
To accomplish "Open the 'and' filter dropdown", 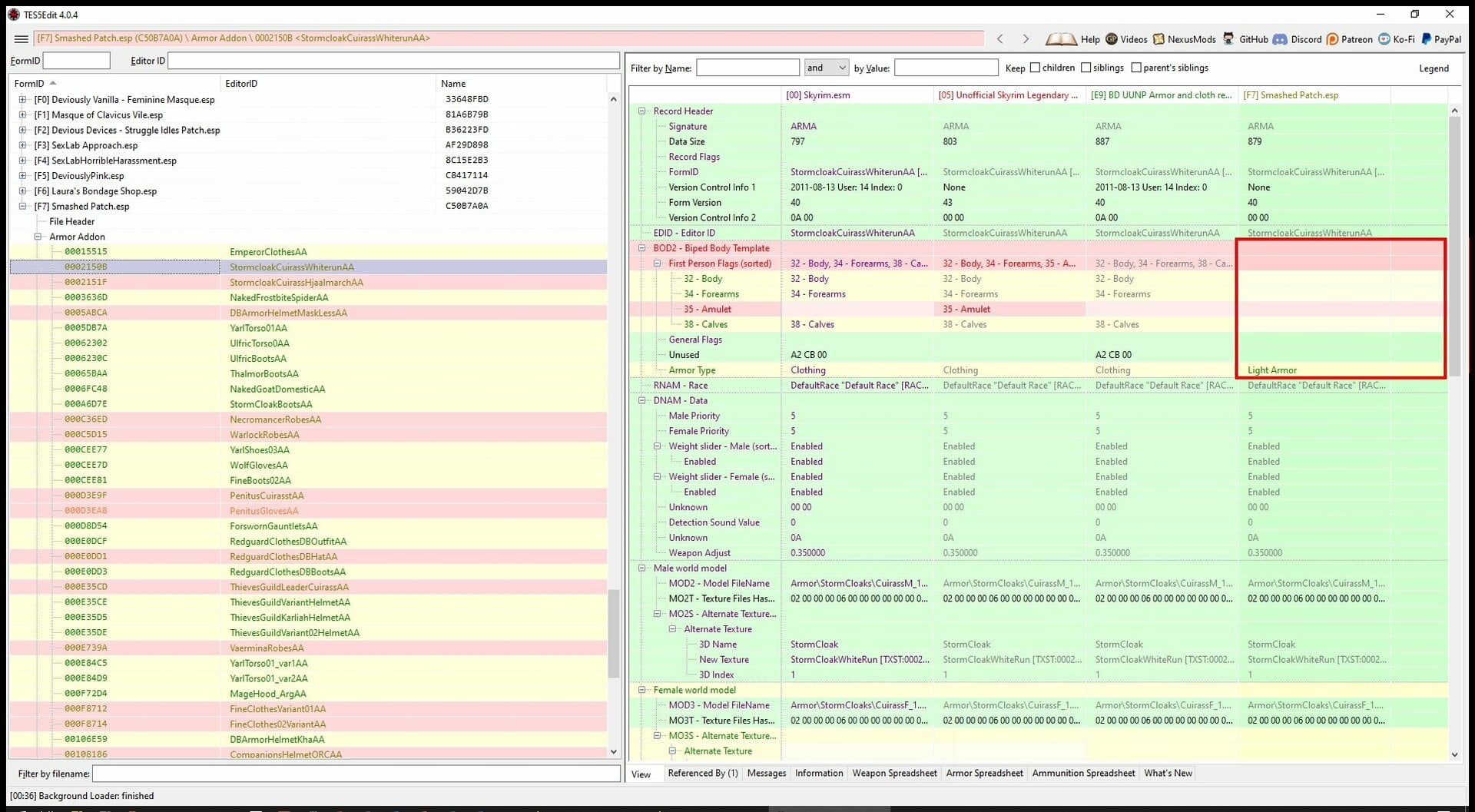I will 826,68.
